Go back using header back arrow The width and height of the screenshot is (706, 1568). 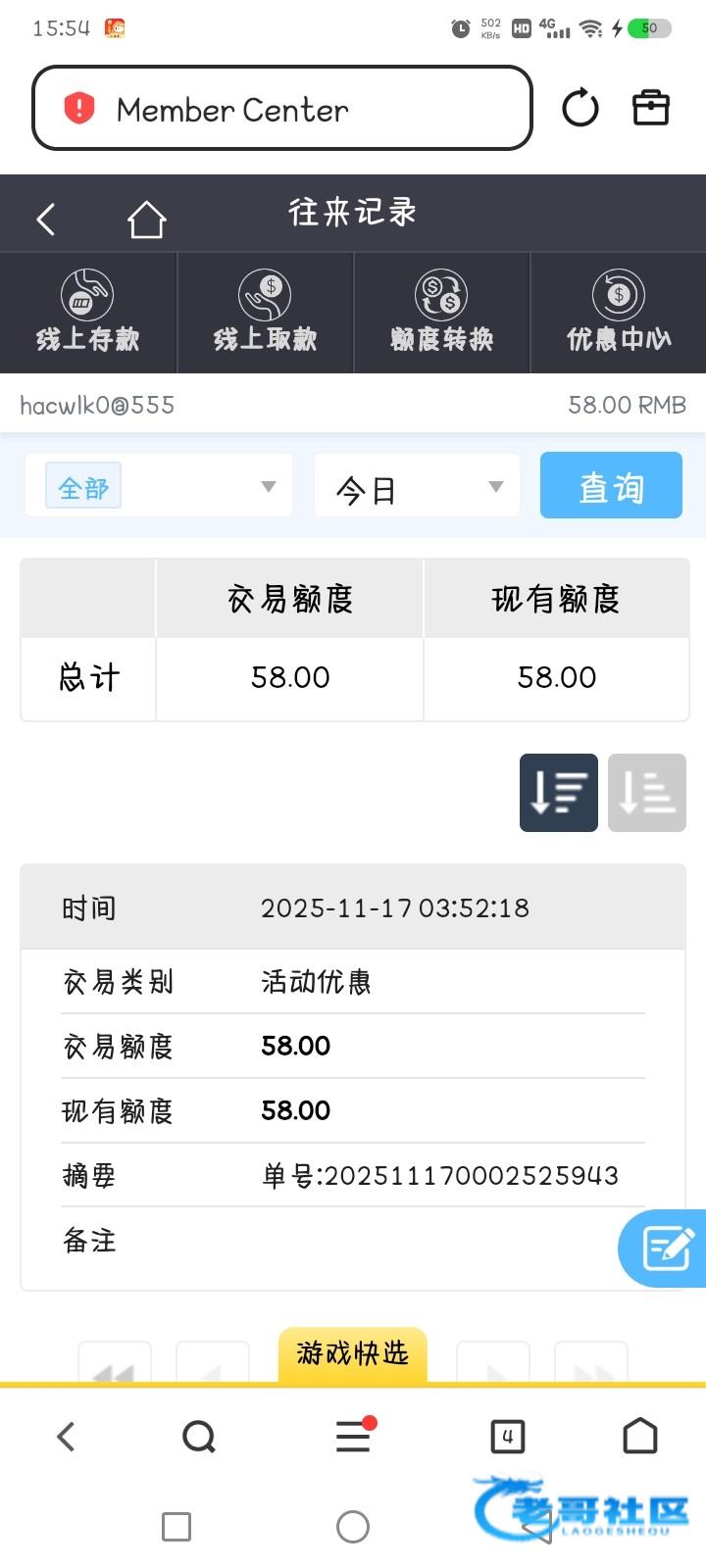pyautogui.click(x=46, y=220)
